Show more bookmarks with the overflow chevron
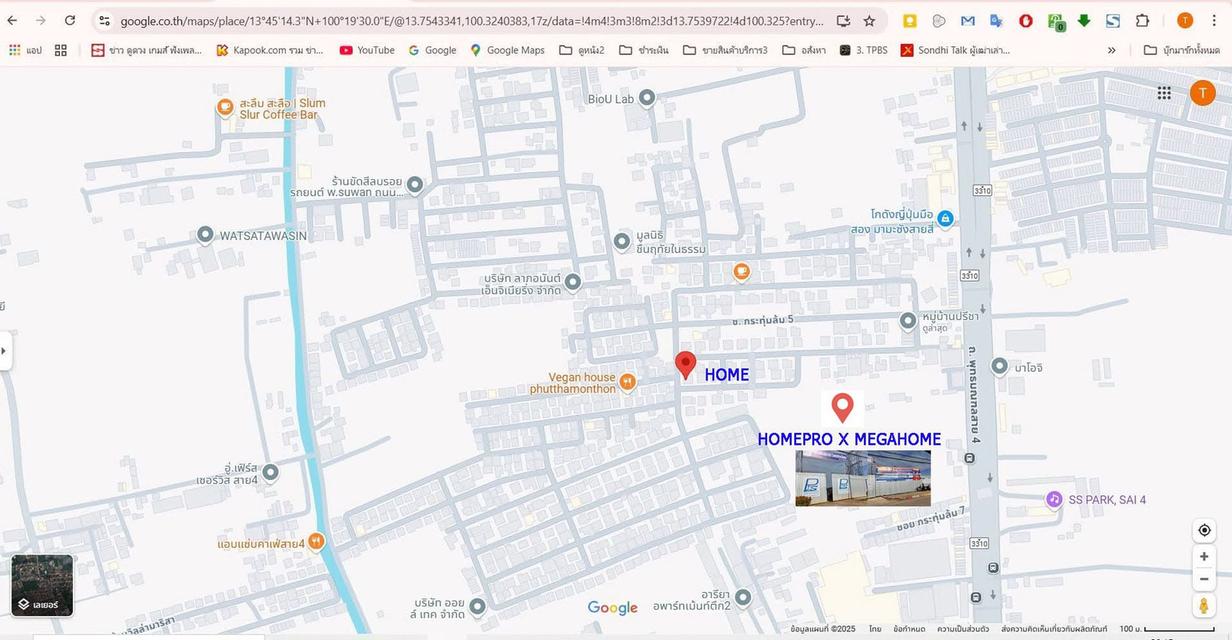This screenshot has width=1232, height=640. pos(1111,50)
